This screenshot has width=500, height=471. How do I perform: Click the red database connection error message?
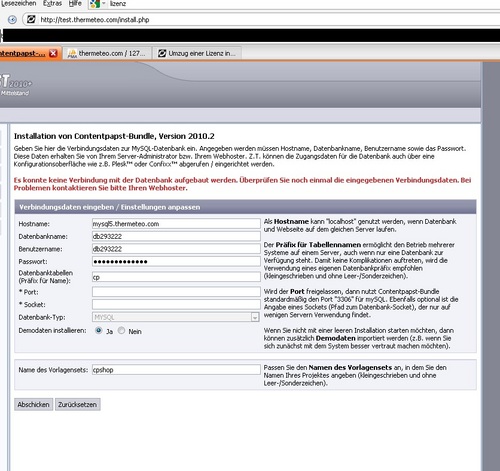(242, 184)
